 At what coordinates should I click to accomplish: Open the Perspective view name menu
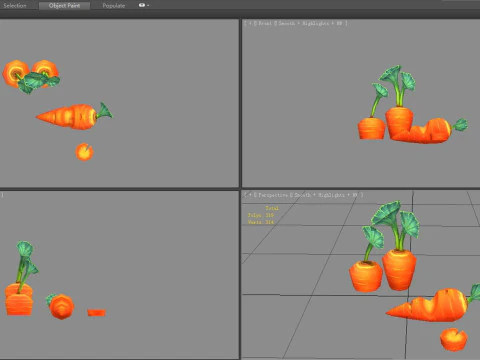[x=273, y=195]
